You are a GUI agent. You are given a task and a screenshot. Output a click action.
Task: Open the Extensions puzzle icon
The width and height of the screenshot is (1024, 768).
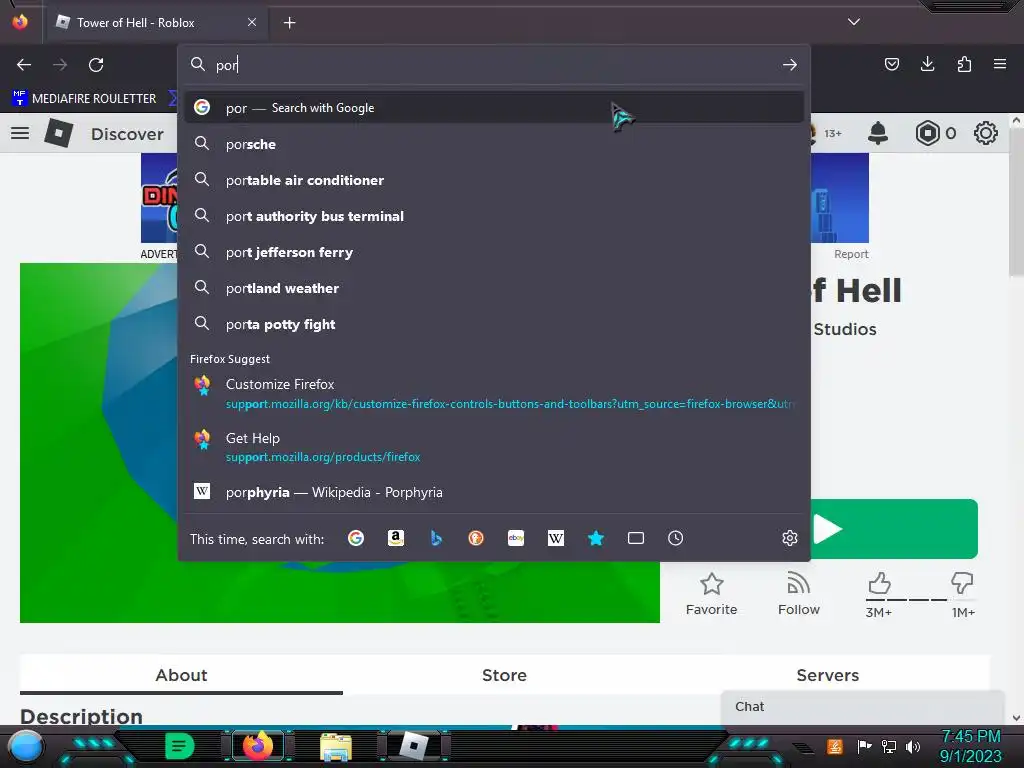964,64
